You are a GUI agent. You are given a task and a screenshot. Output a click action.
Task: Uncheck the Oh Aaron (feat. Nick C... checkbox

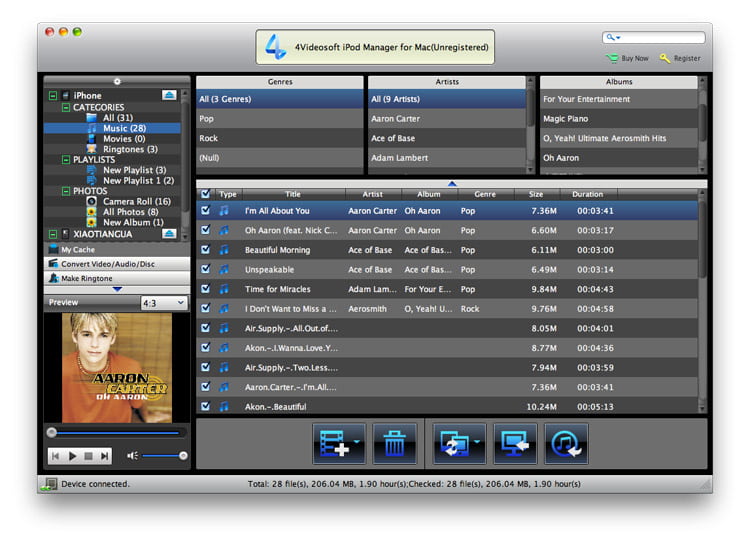[x=206, y=230]
